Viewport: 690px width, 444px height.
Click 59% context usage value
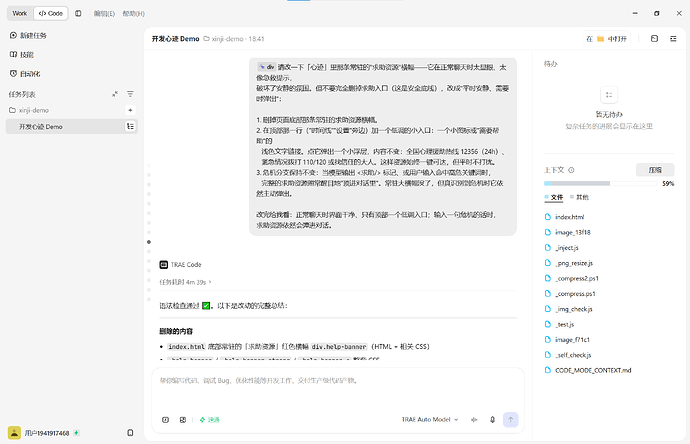coord(668,183)
